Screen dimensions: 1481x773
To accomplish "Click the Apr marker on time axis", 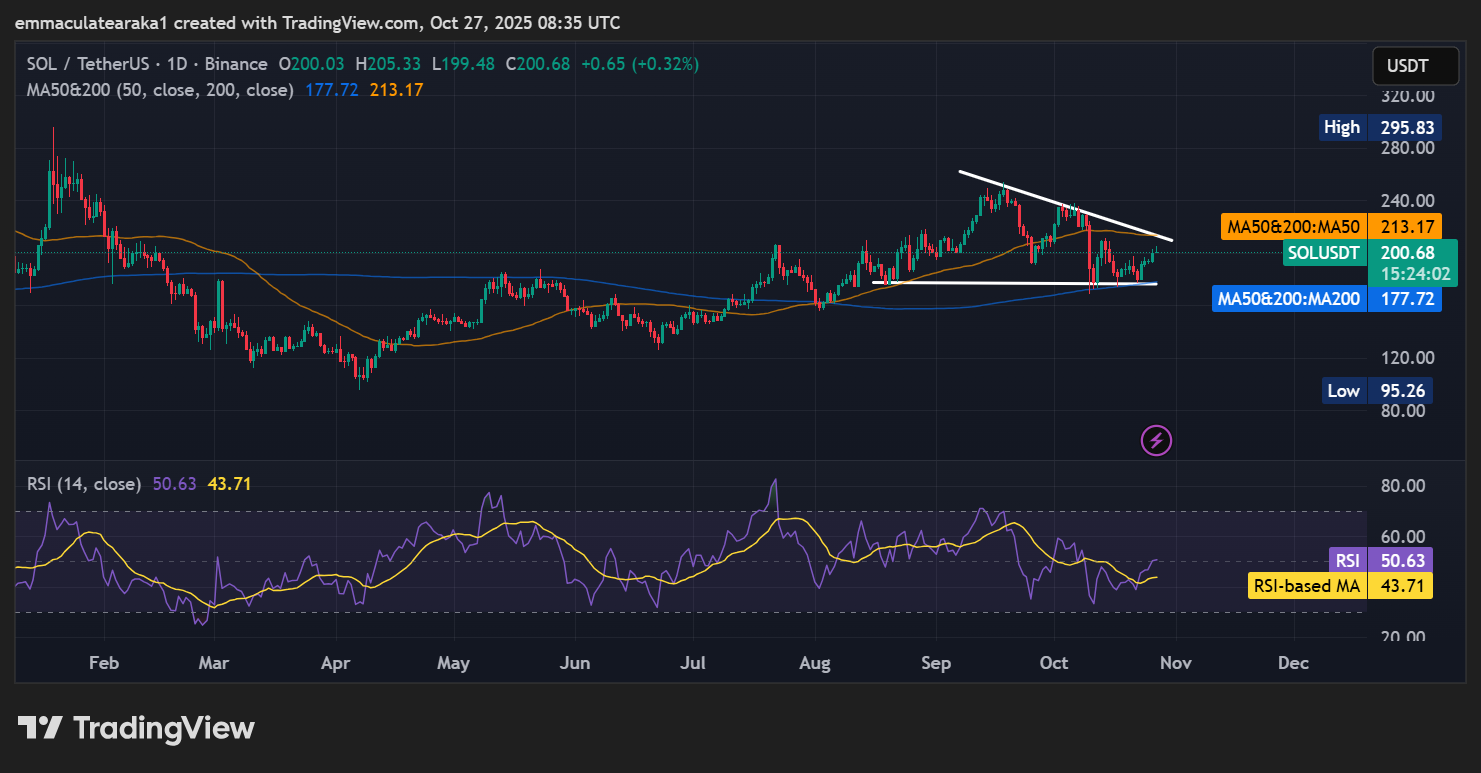I will pos(336,663).
